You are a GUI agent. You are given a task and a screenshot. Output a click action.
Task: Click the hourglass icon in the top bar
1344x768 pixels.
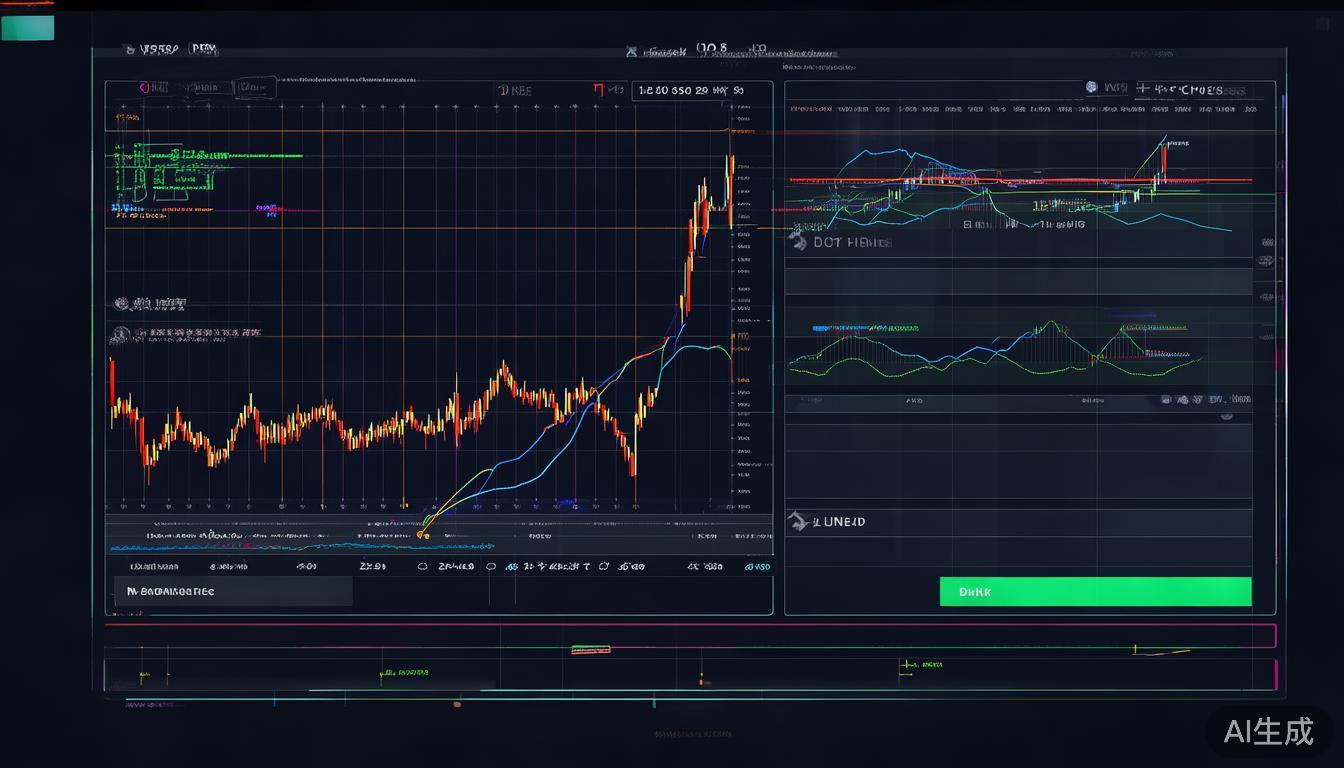(x=631, y=50)
